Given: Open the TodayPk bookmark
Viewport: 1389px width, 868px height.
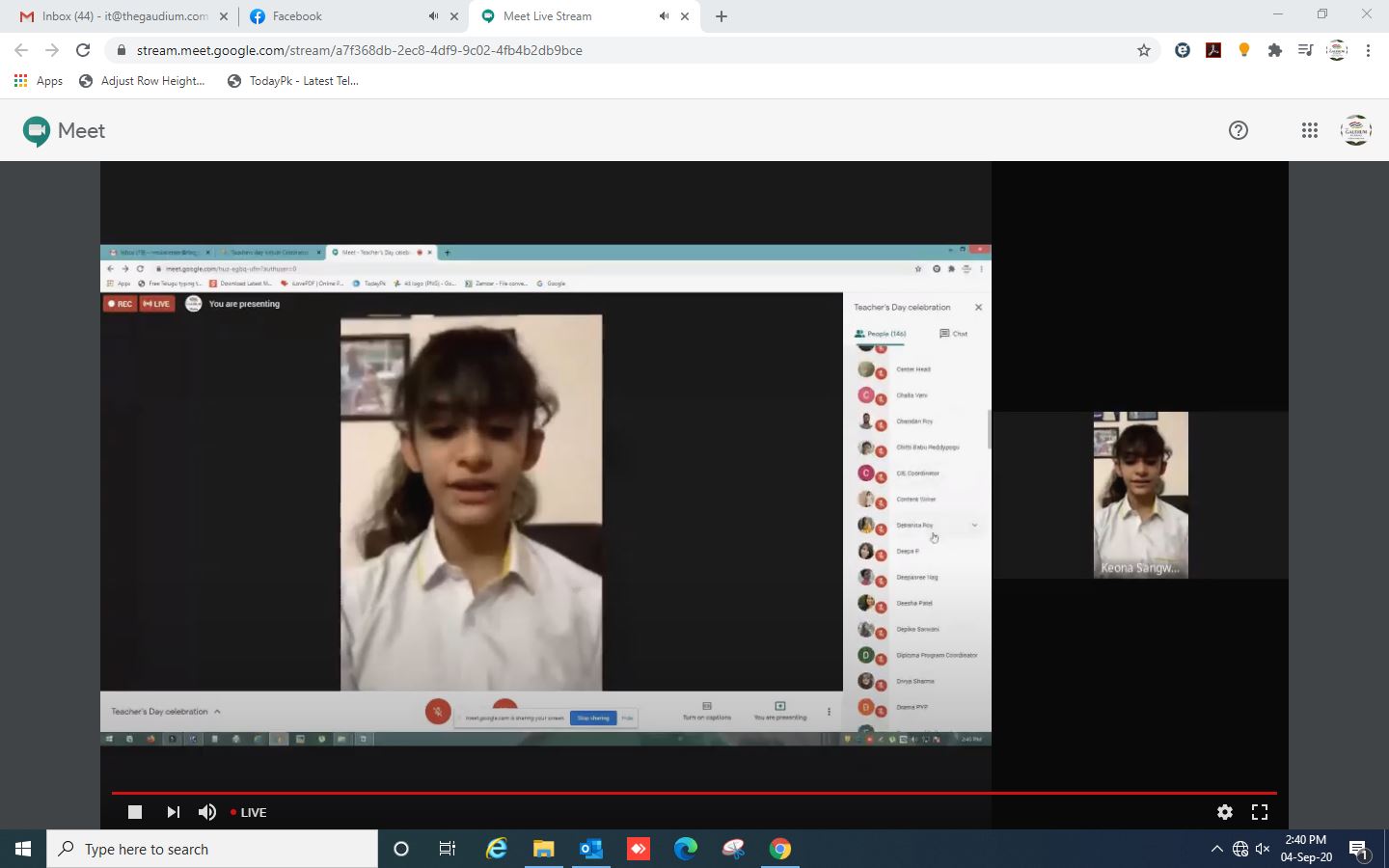Looking at the screenshot, I should tap(292, 81).
